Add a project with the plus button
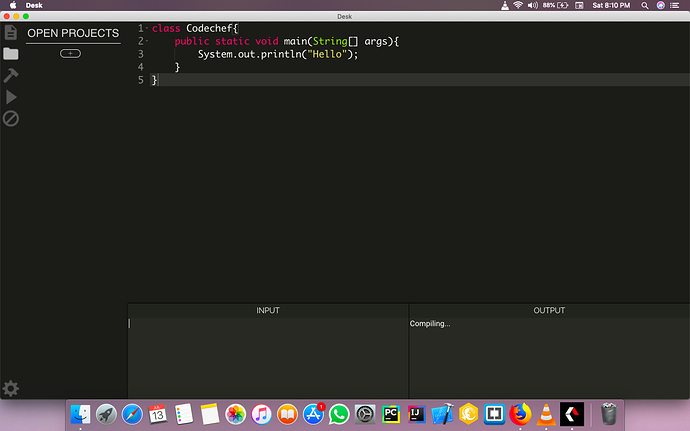690x431 pixels. pos(70,53)
